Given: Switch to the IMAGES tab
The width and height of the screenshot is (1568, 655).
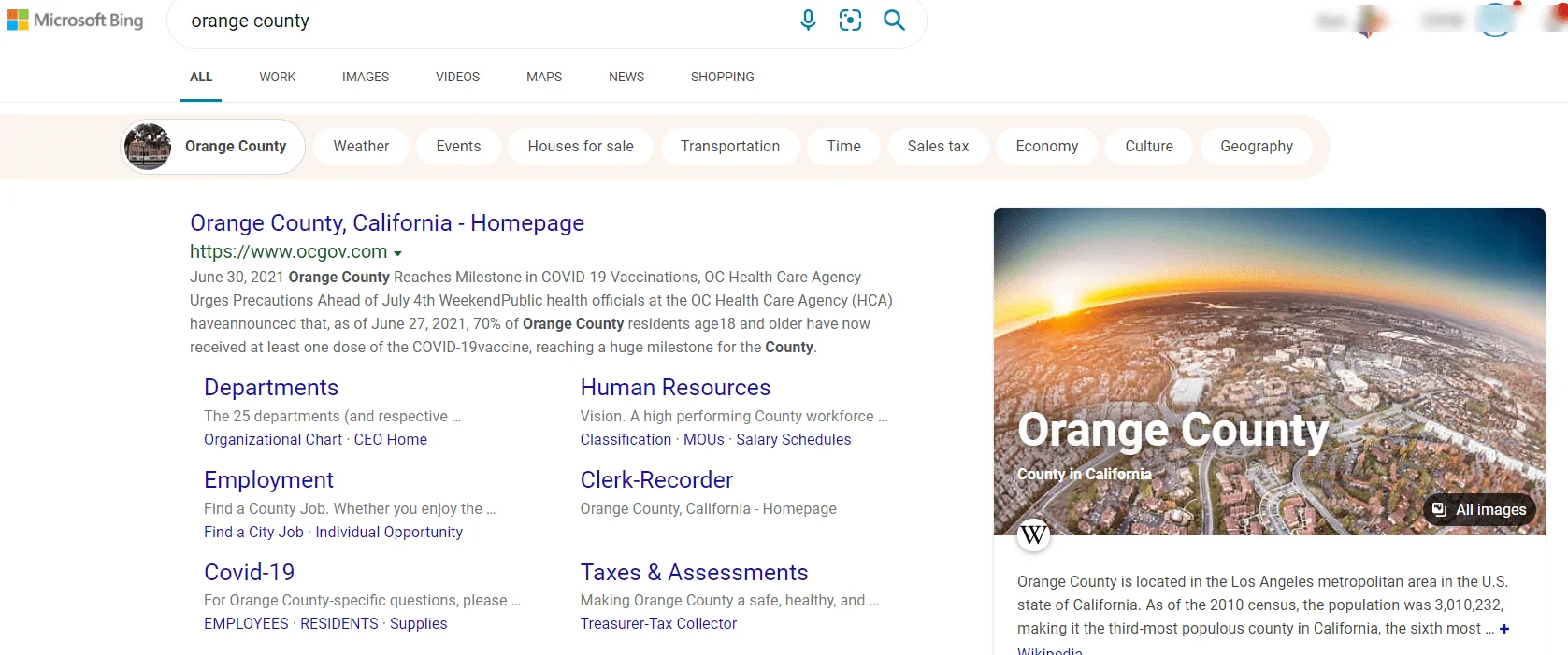Looking at the screenshot, I should 366,77.
